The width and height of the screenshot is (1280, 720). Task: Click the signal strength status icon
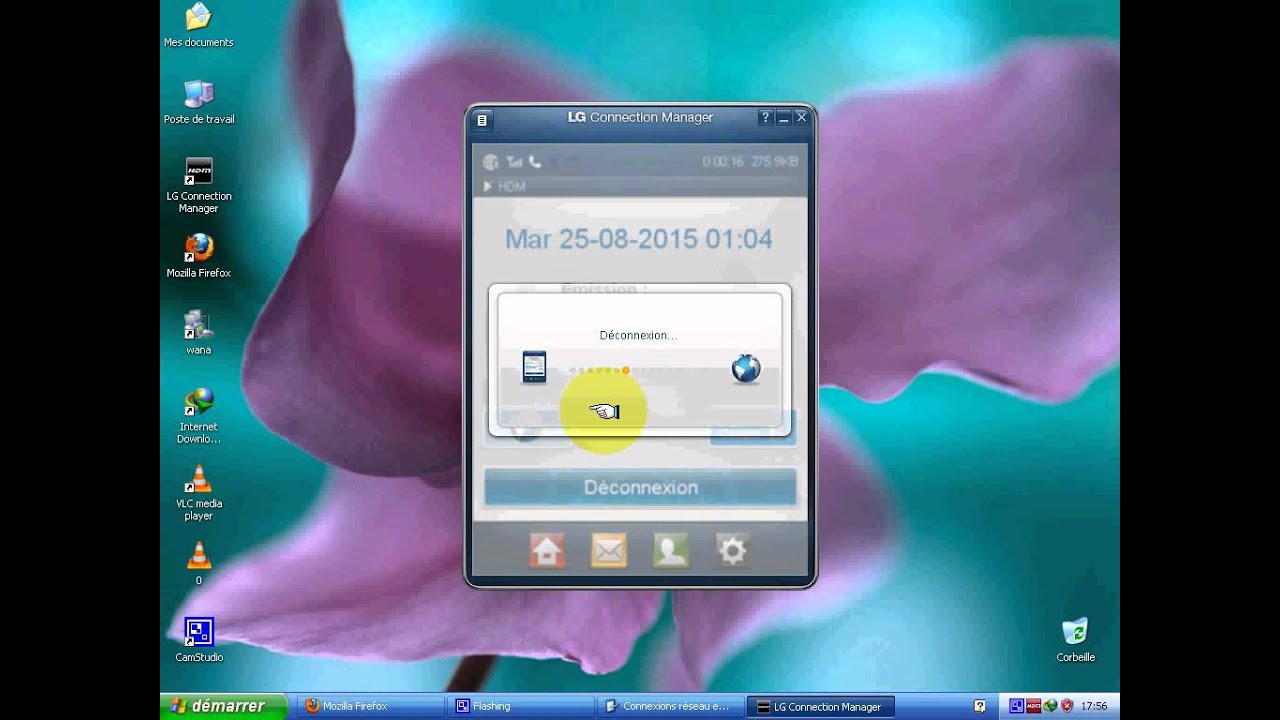point(514,162)
